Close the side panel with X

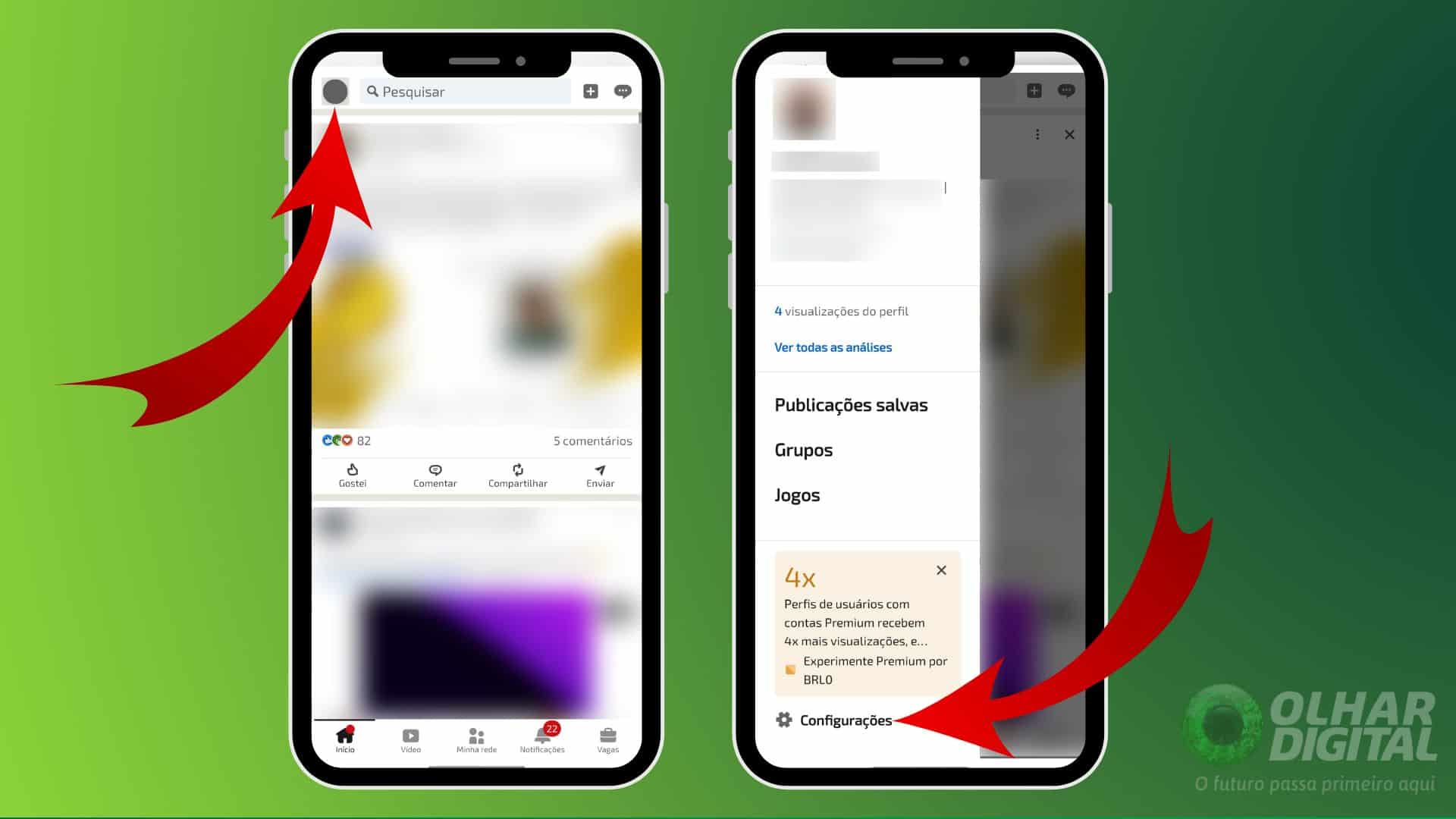click(x=1069, y=134)
